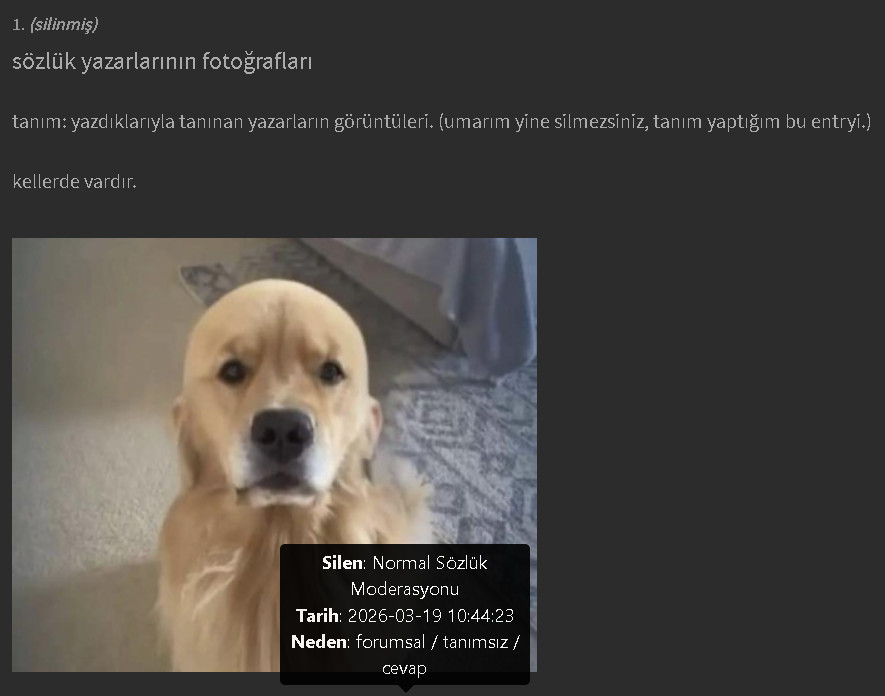This screenshot has height=696, width=885.
Task: Click the tooltip's downward pointer arrow
Action: coord(405,689)
